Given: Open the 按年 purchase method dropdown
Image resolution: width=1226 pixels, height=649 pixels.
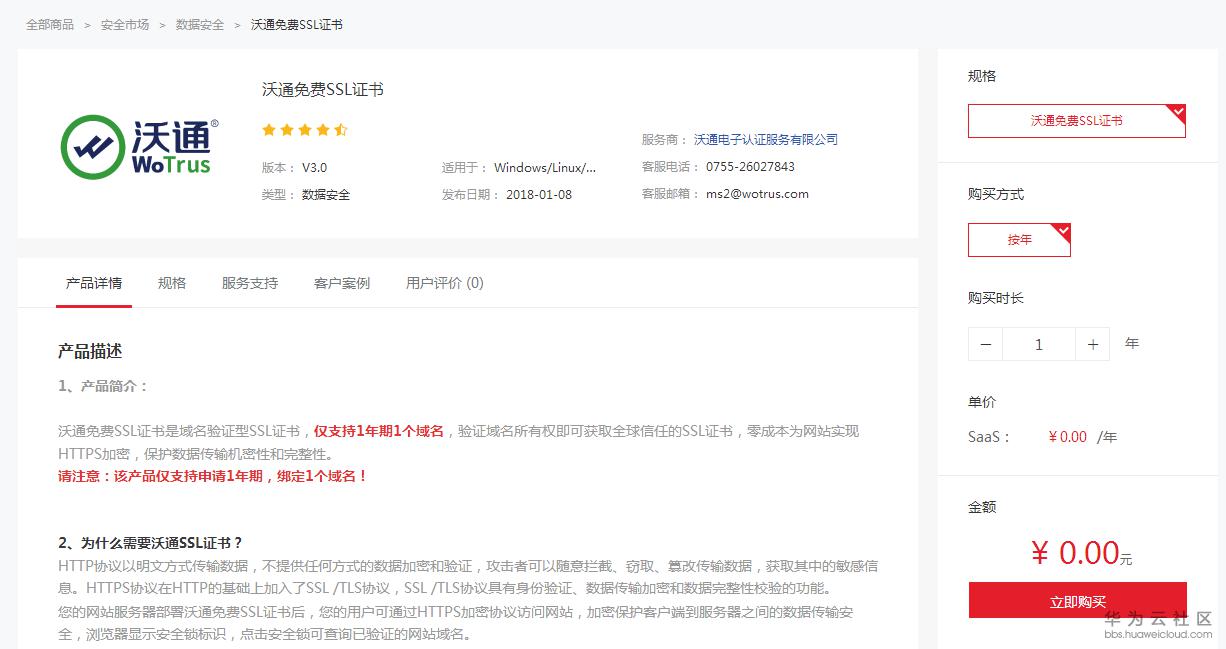Looking at the screenshot, I should pos(1019,239).
